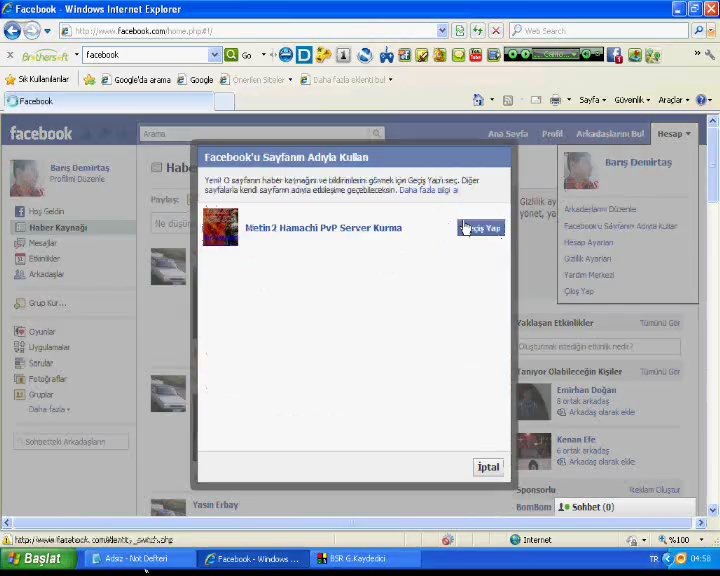Click the İptal button in dialog

point(488,467)
